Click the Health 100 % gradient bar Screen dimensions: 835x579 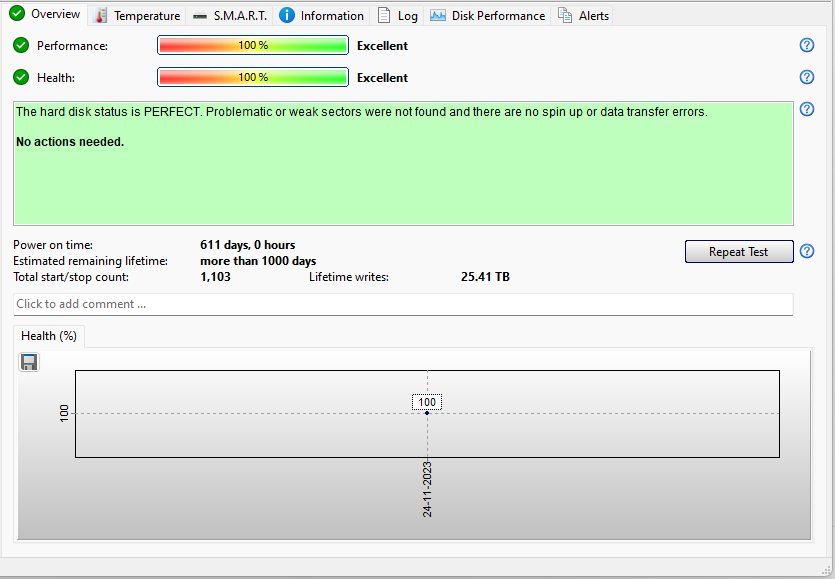click(253, 77)
